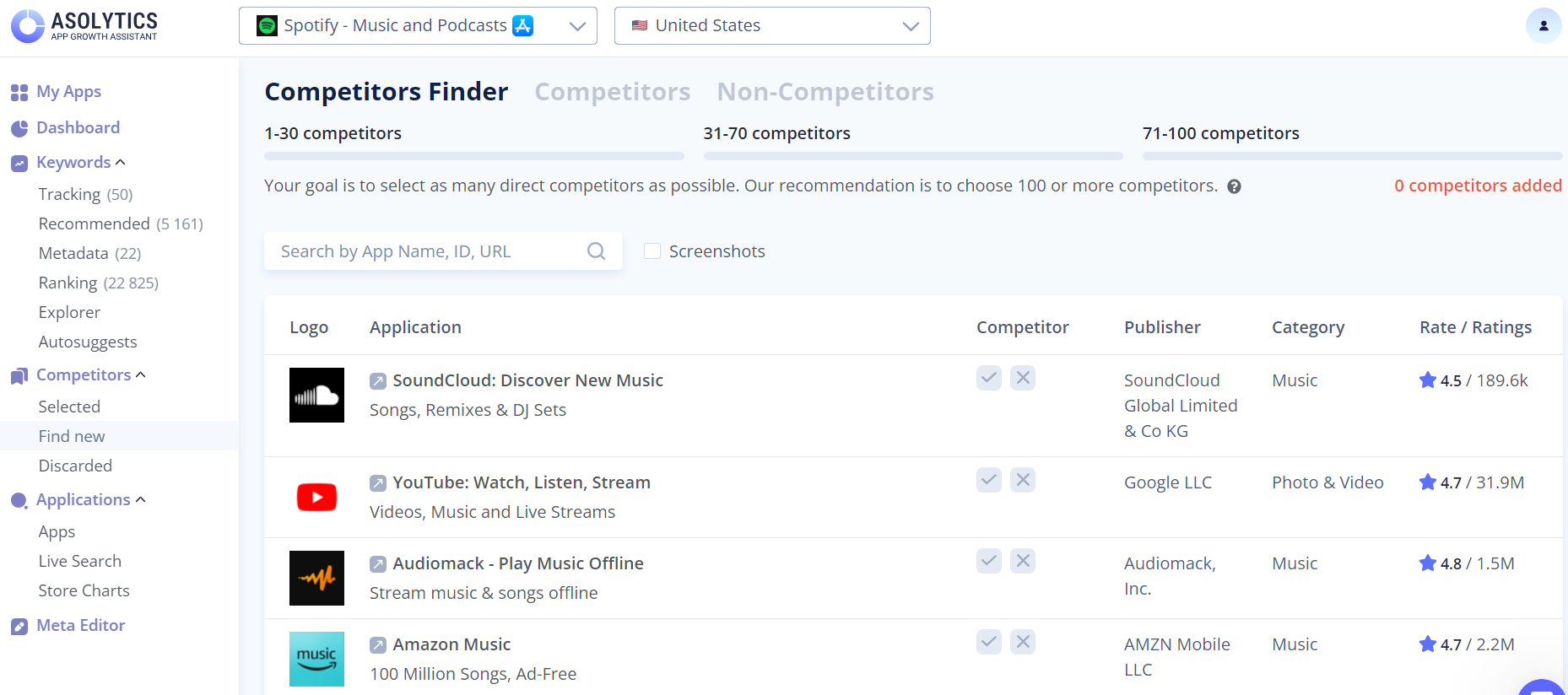The image size is (1568, 695).
Task: Mark Audiomack as competitor checkmark
Action: (x=989, y=561)
